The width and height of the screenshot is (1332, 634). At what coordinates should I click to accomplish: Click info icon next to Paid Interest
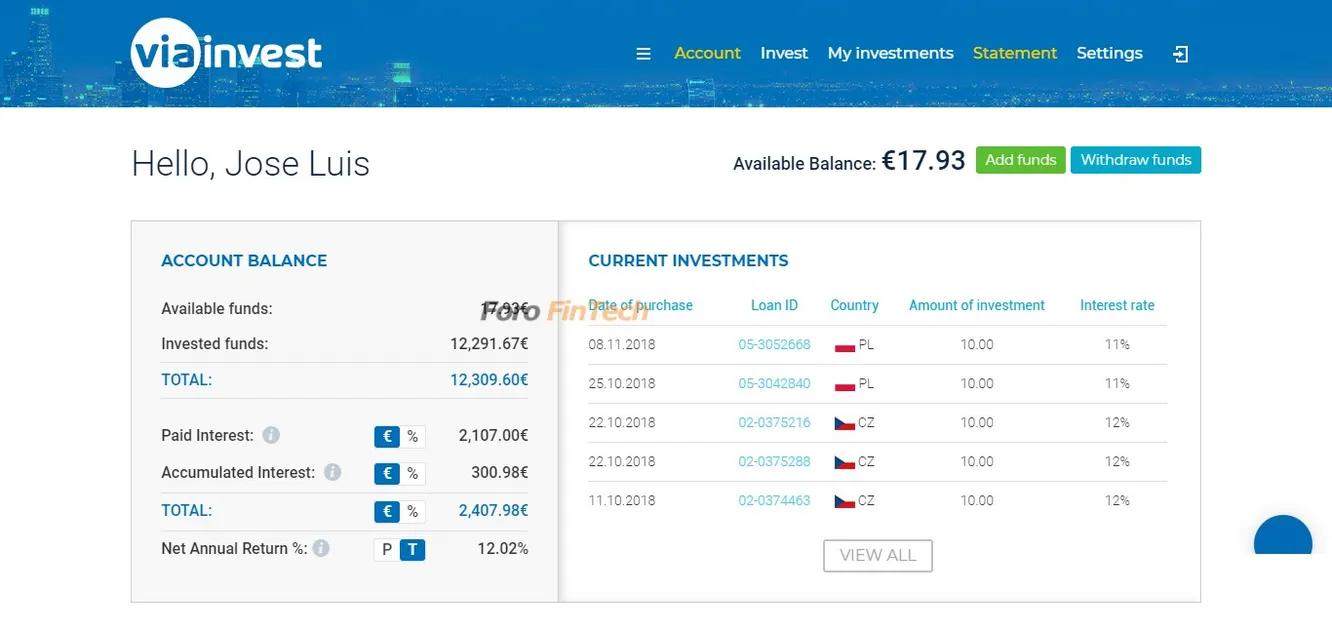tap(271, 435)
